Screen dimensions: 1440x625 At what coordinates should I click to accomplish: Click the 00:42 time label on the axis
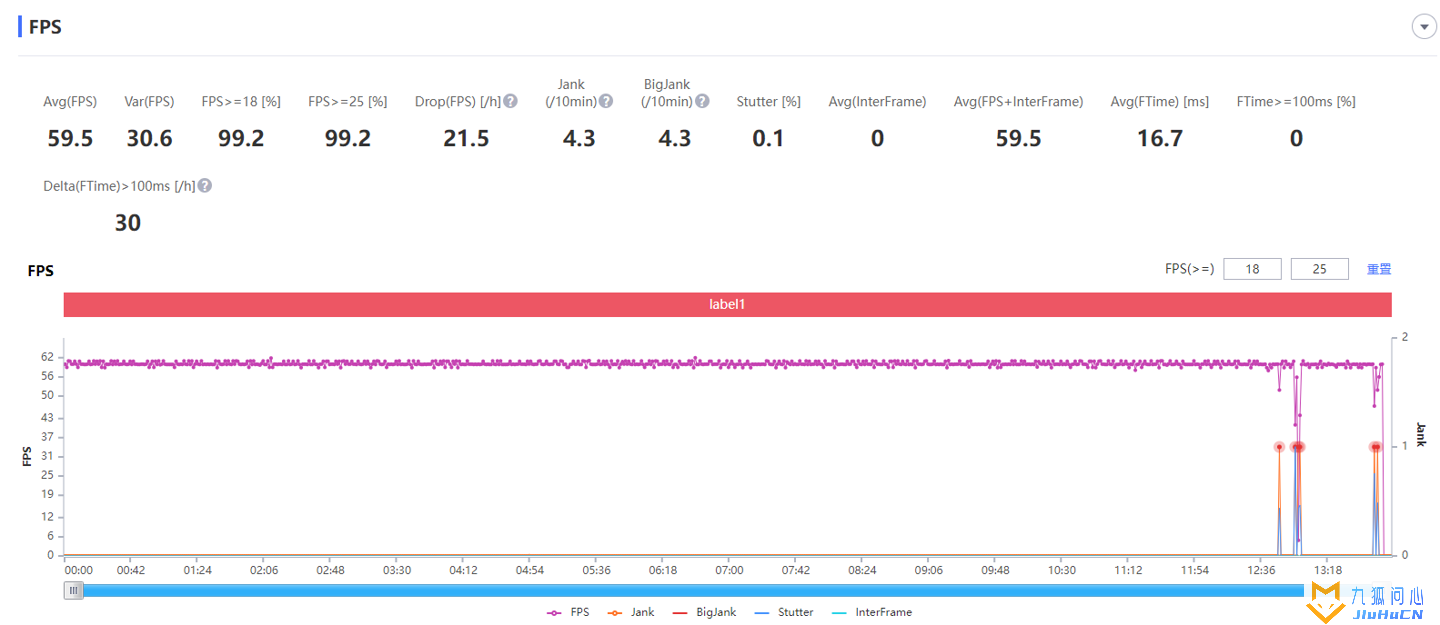pos(131,570)
